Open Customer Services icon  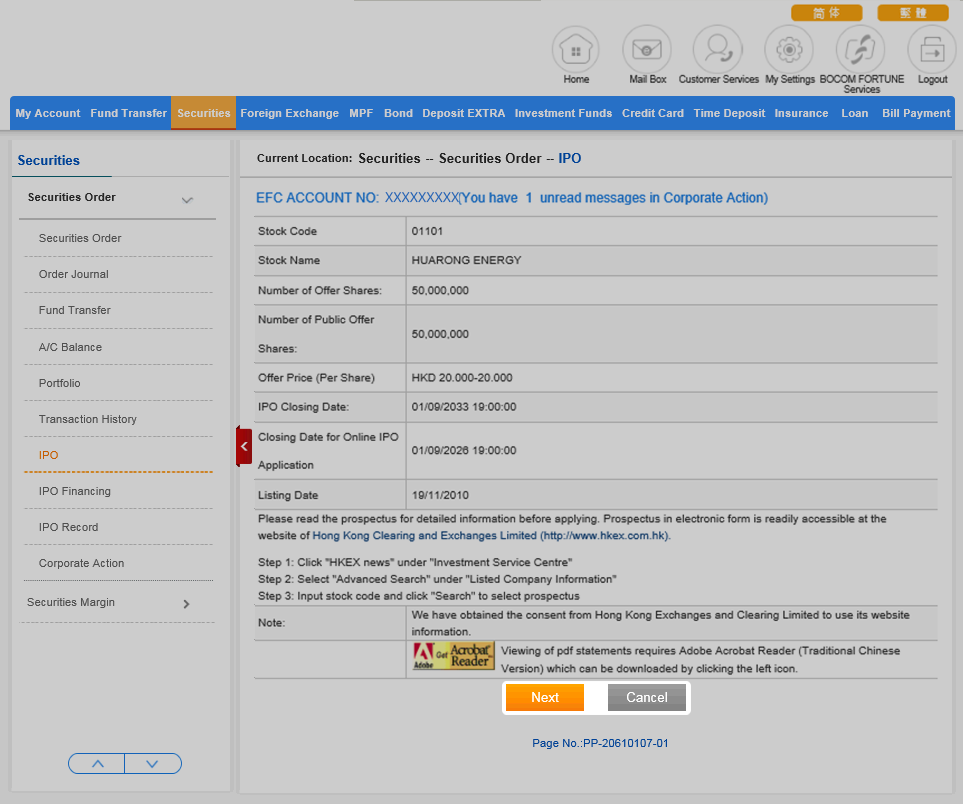point(718,49)
